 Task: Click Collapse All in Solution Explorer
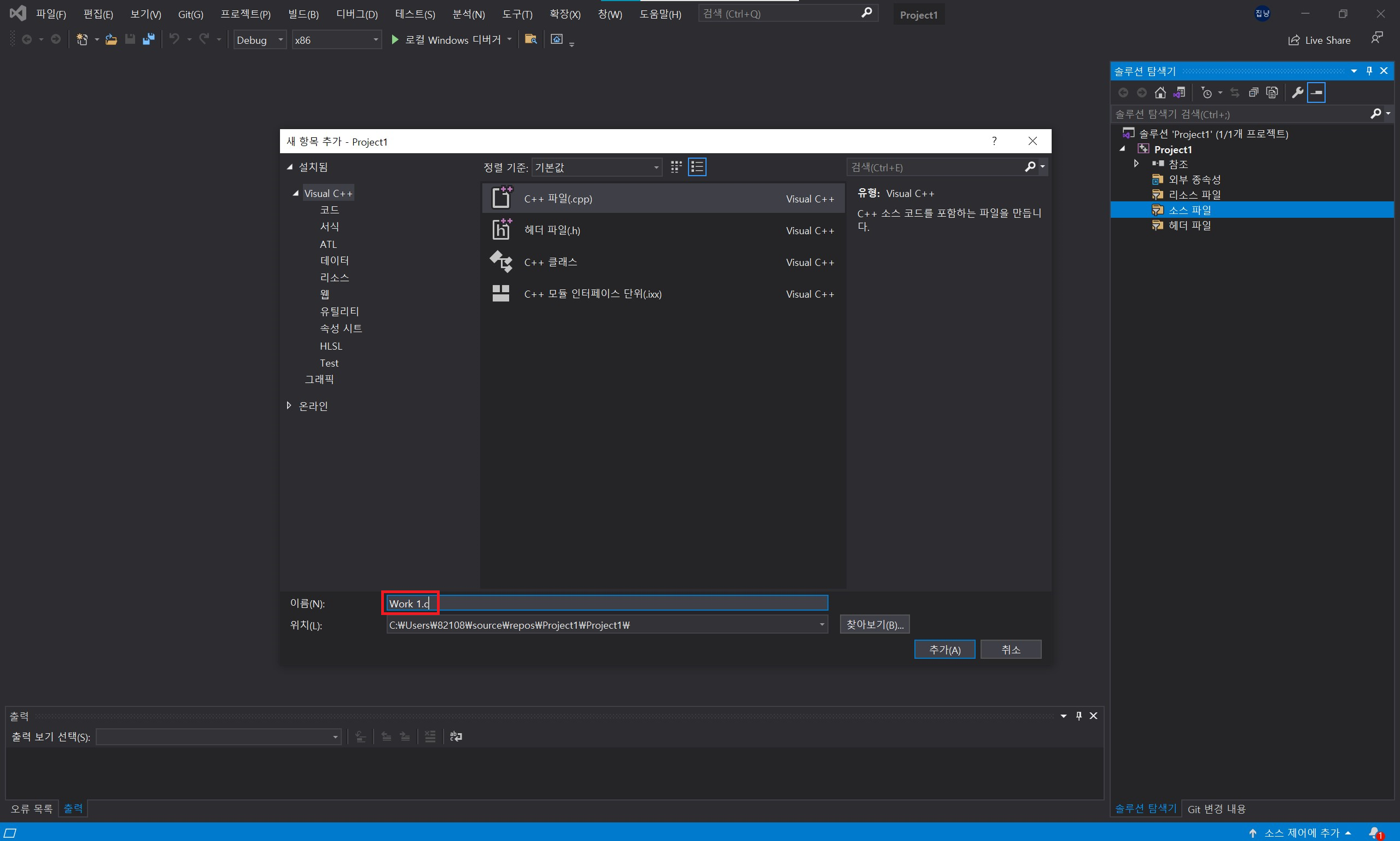pyautogui.click(x=1253, y=92)
